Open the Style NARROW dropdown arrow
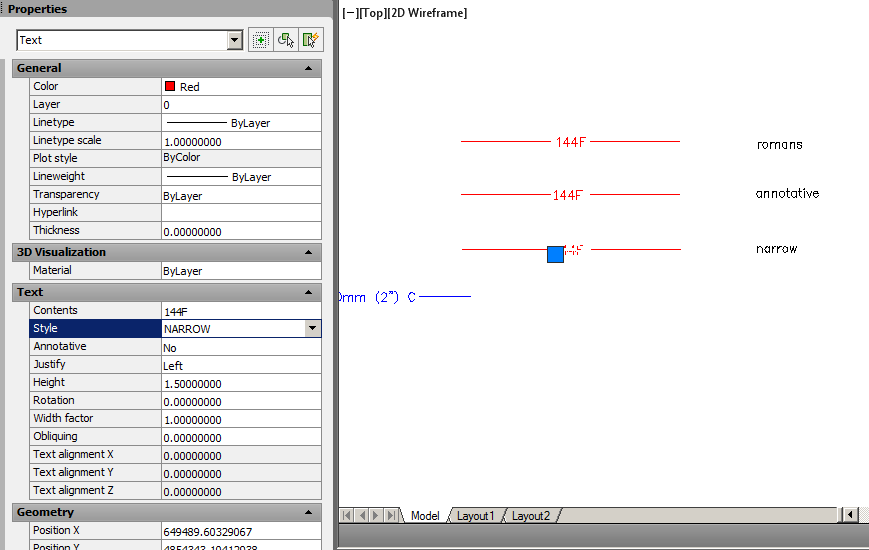 point(313,328)
